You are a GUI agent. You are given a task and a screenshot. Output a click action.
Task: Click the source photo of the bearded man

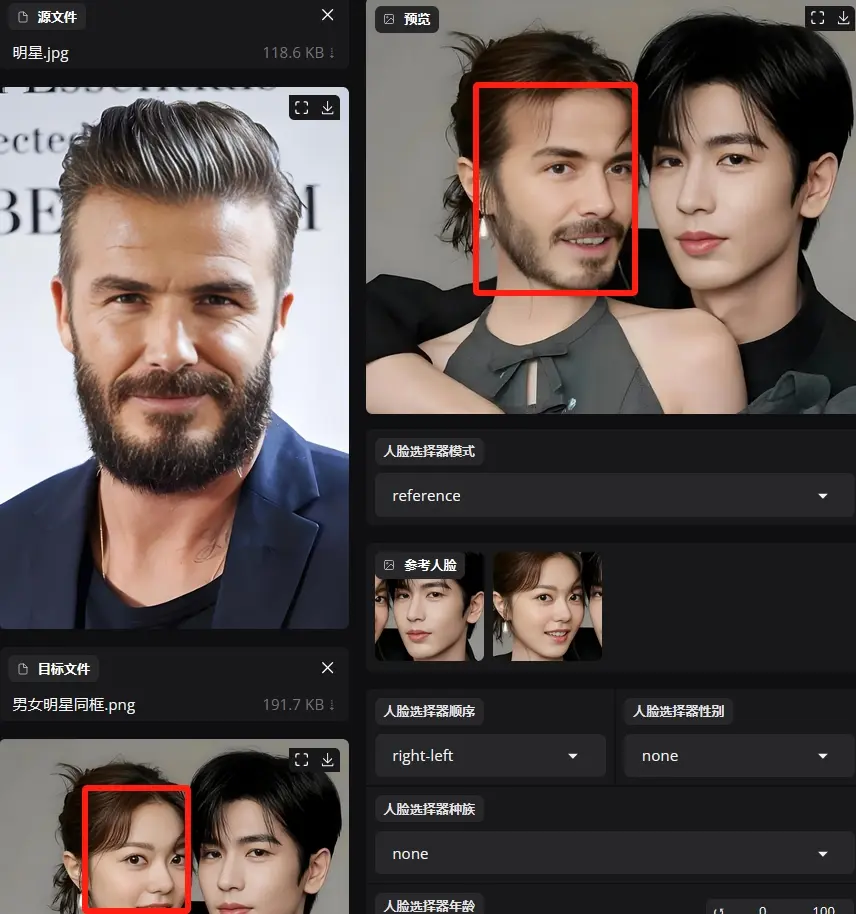point(174,360)
